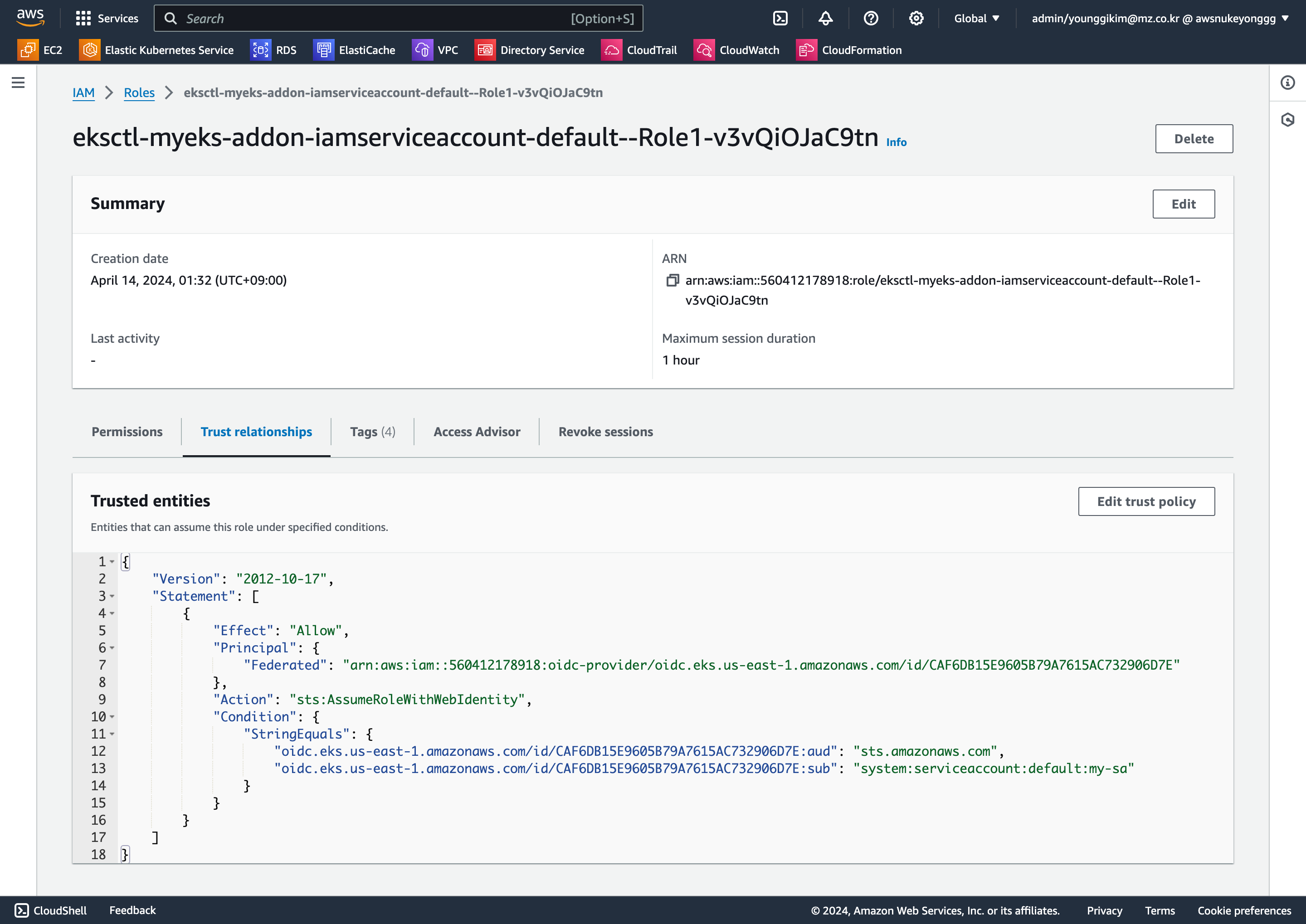Click the help question mark icon
The image size is (1306, 924).
click(x=871, y=18)
